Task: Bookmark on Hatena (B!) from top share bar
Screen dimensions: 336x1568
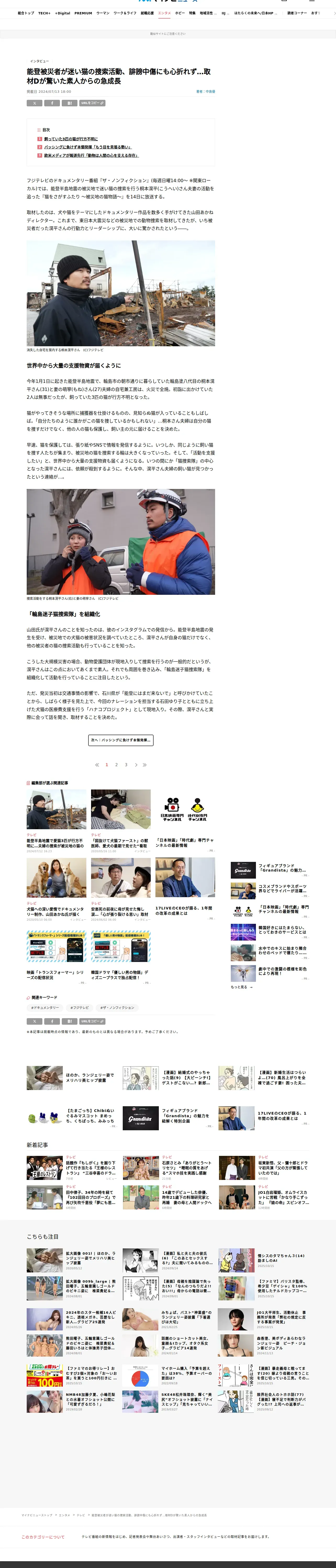Action: 70,103
